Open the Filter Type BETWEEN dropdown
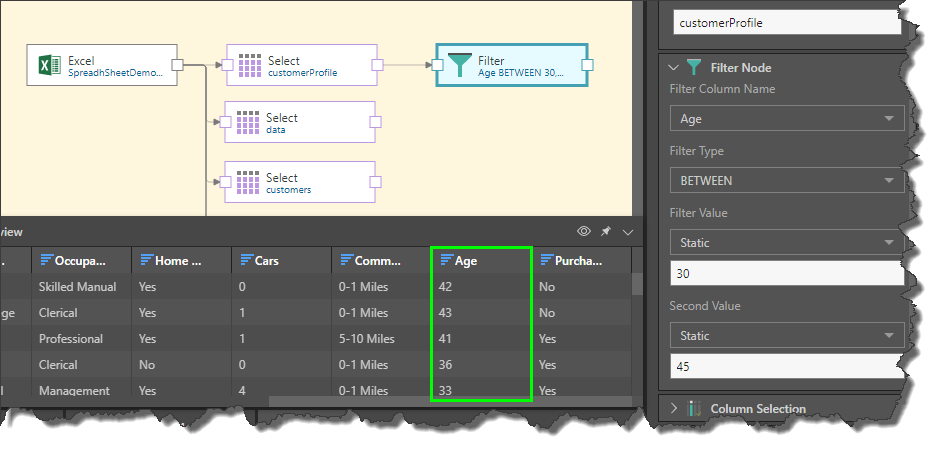Screen dimensions: 942x451 tap(787, 180)
